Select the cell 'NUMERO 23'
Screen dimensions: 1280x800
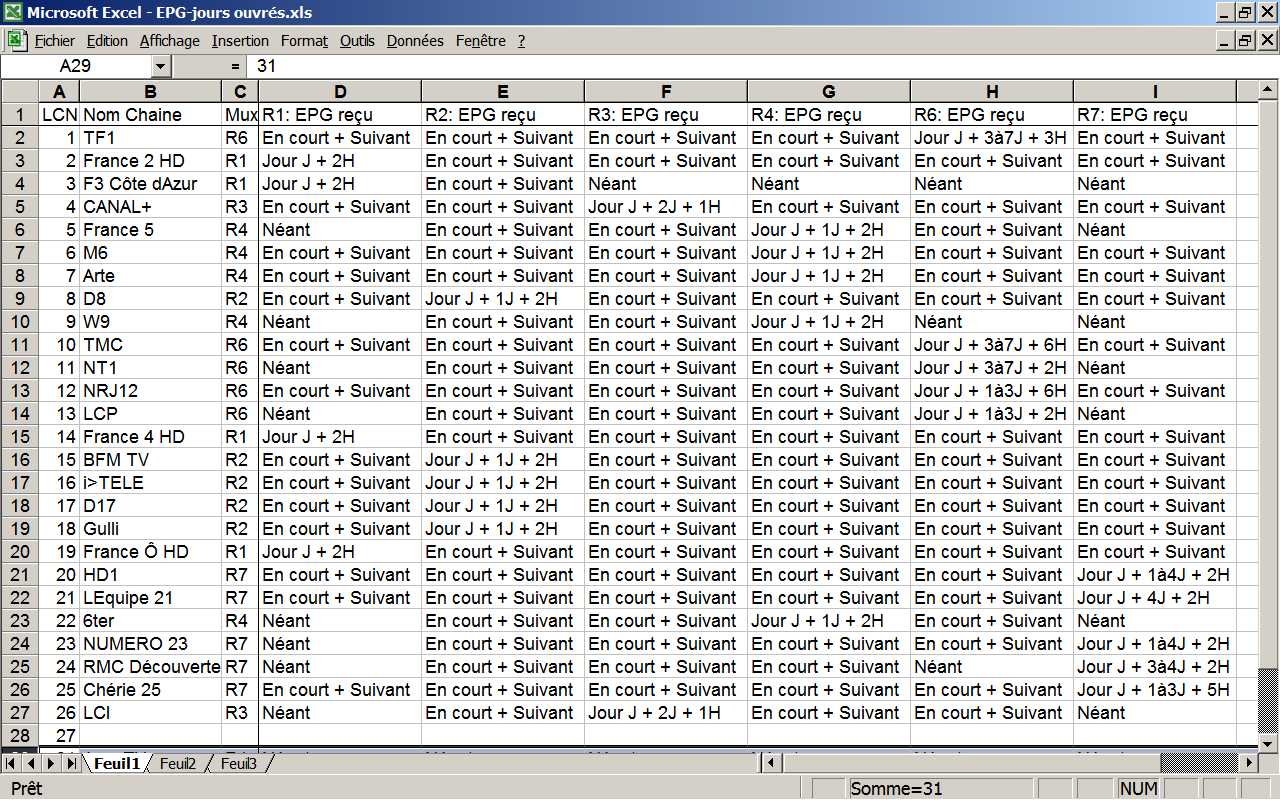point(151,644)
